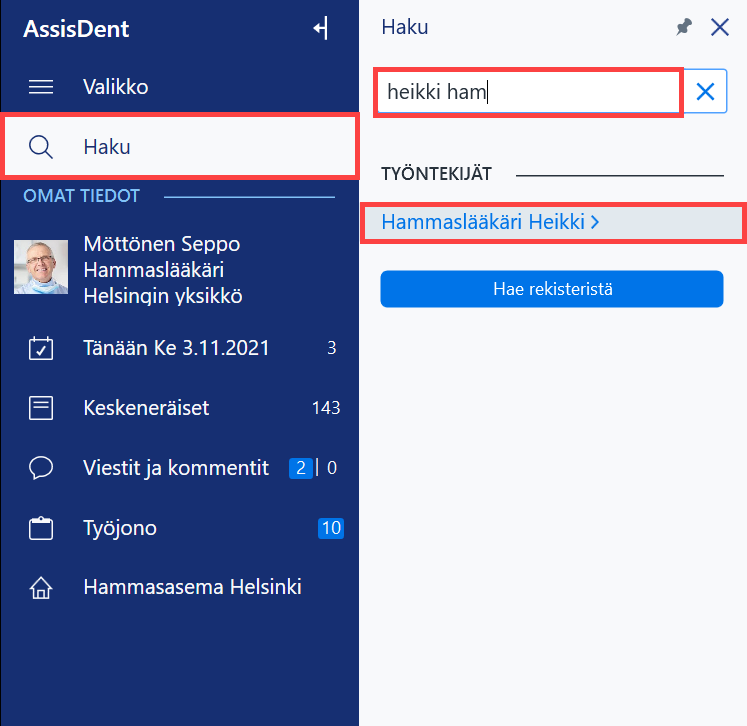Collapse the AssisDent sidebar with arrow icon

click(x=321, y=28)
